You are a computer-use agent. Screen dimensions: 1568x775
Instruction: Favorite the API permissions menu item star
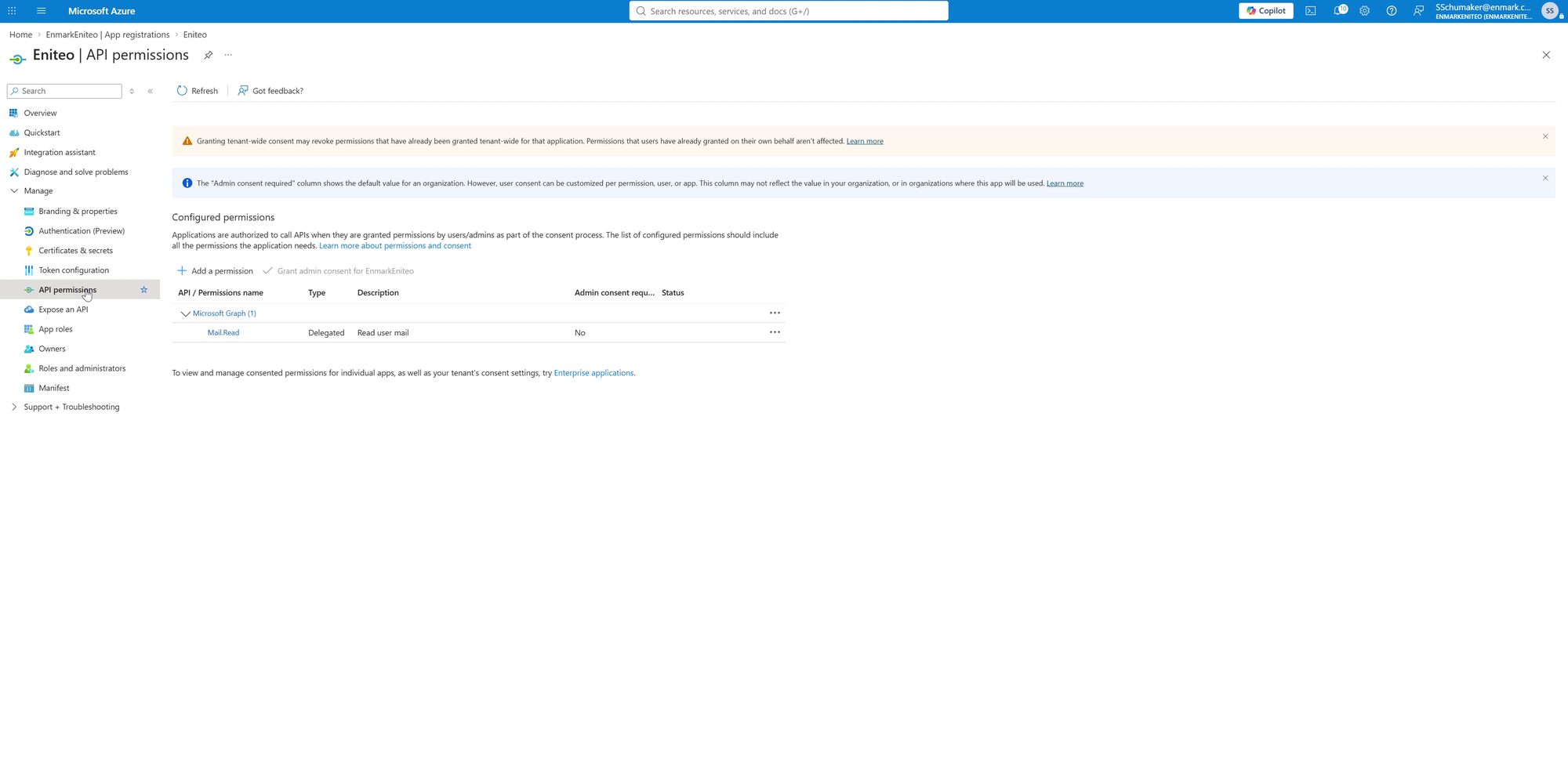pyautogui.click(x=143, y=290)
